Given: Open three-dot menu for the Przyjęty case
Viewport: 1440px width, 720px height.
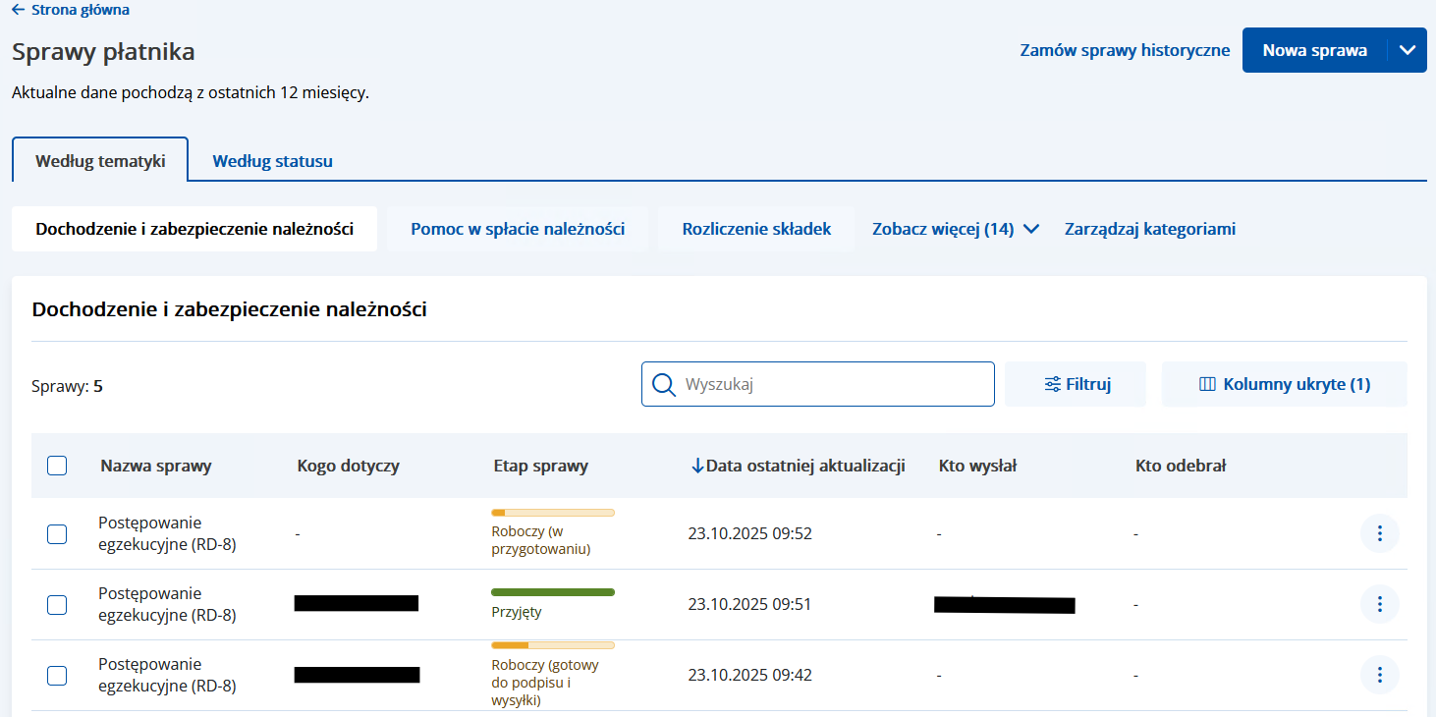Looking at the screenshot, I should pos(1379,604).
